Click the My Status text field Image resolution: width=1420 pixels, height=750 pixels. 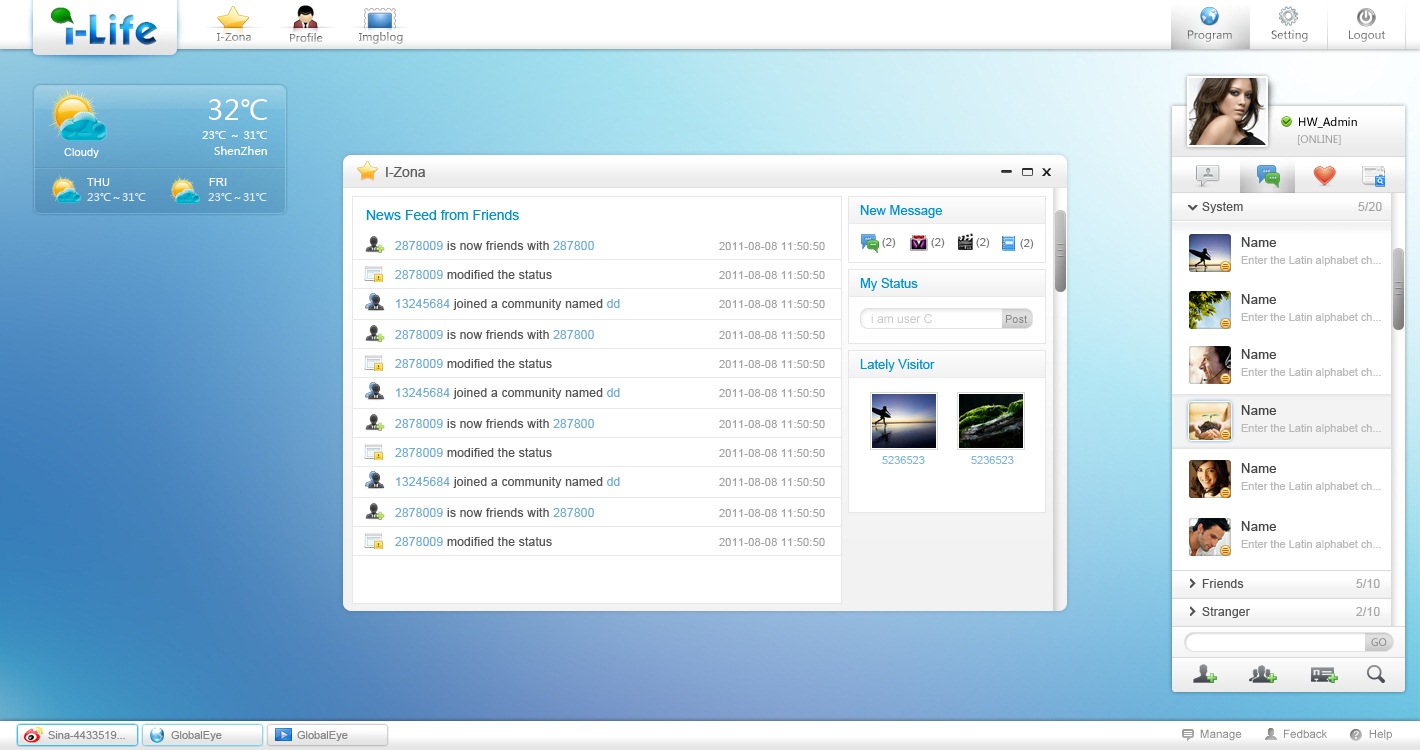(x=932, y=319)
